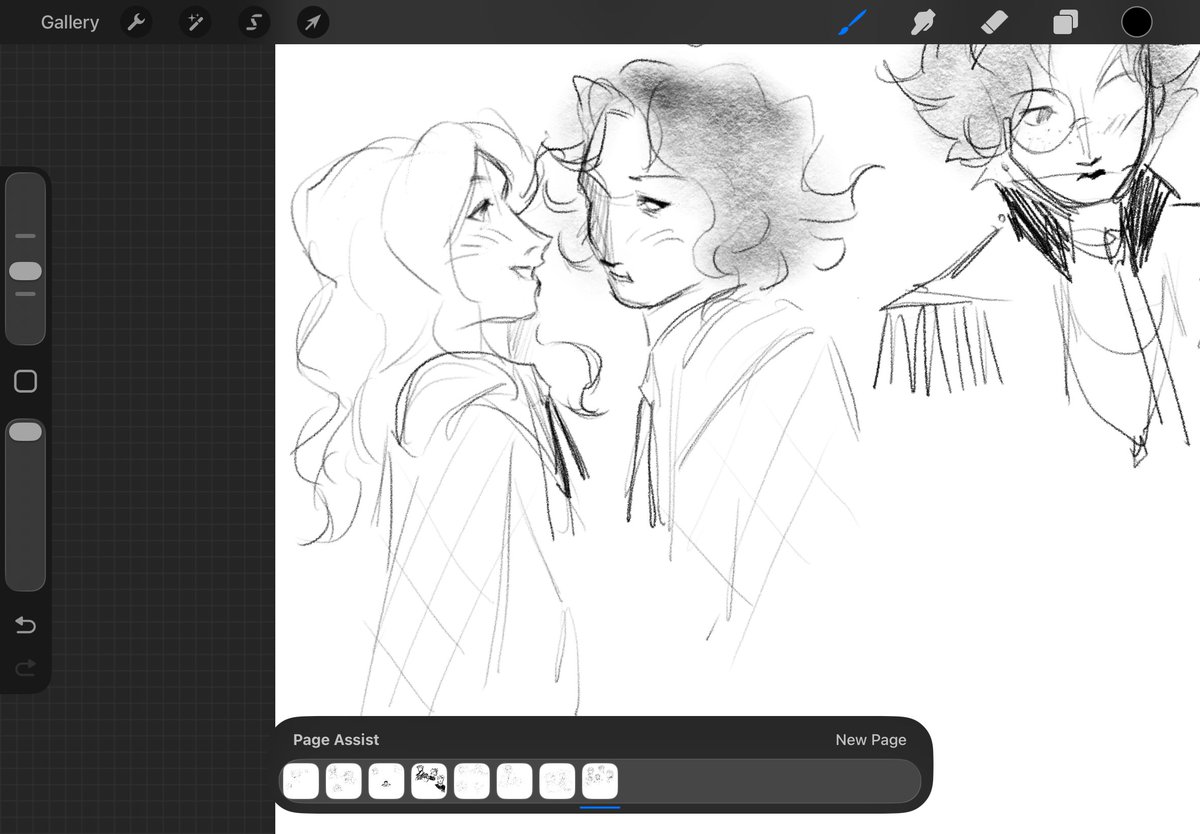This screenshot has width=1200, height=834.
Task: Select the Smudge finger tool
Action: click(923, 22)
